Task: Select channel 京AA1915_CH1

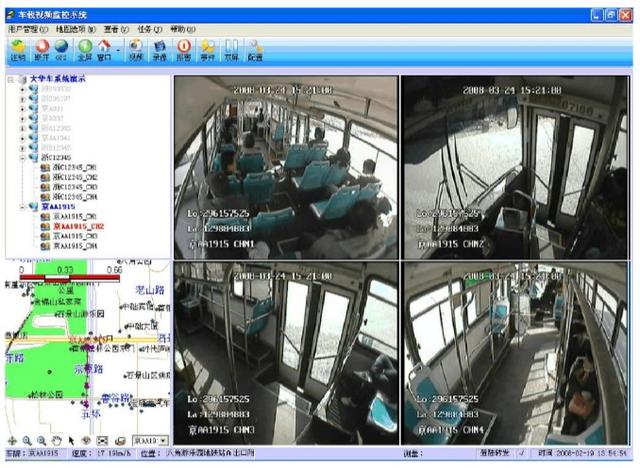Action: click(75, 216)
